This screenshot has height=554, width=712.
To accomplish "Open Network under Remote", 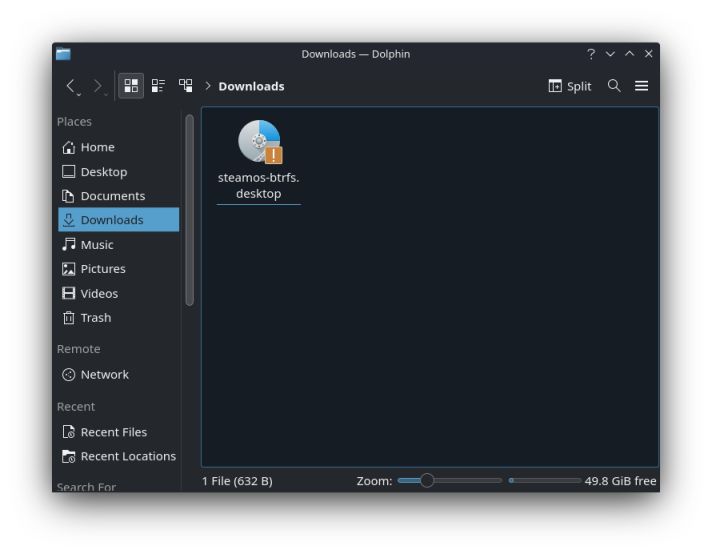I will click(x=119, y=375).
